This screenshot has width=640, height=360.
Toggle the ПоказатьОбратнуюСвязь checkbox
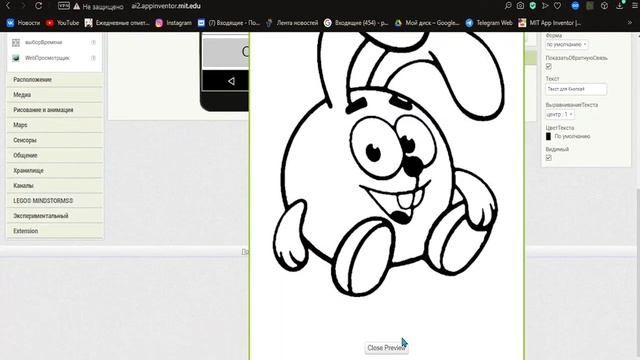[549, 66]
